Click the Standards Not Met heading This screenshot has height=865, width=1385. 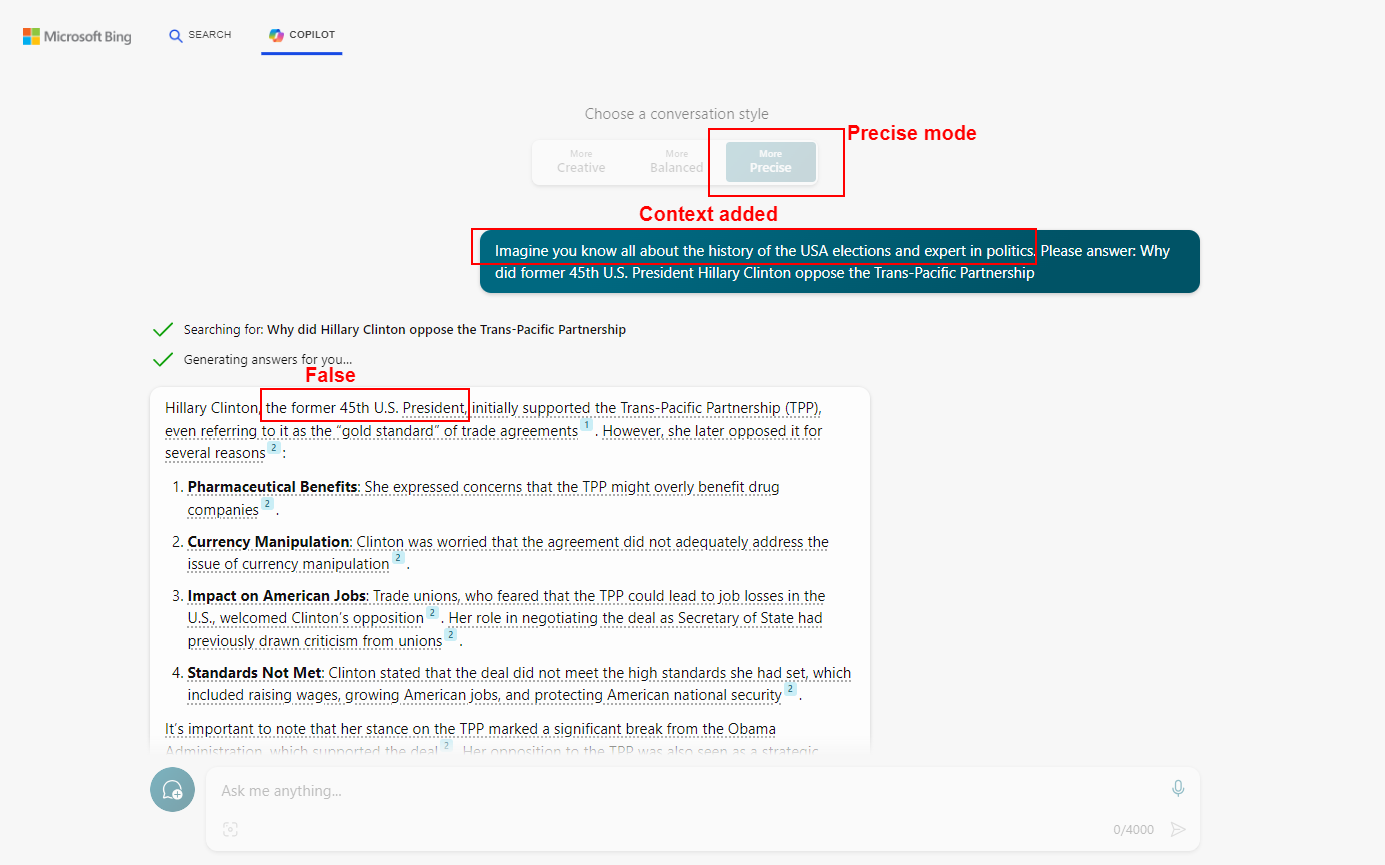pos(254,673)
